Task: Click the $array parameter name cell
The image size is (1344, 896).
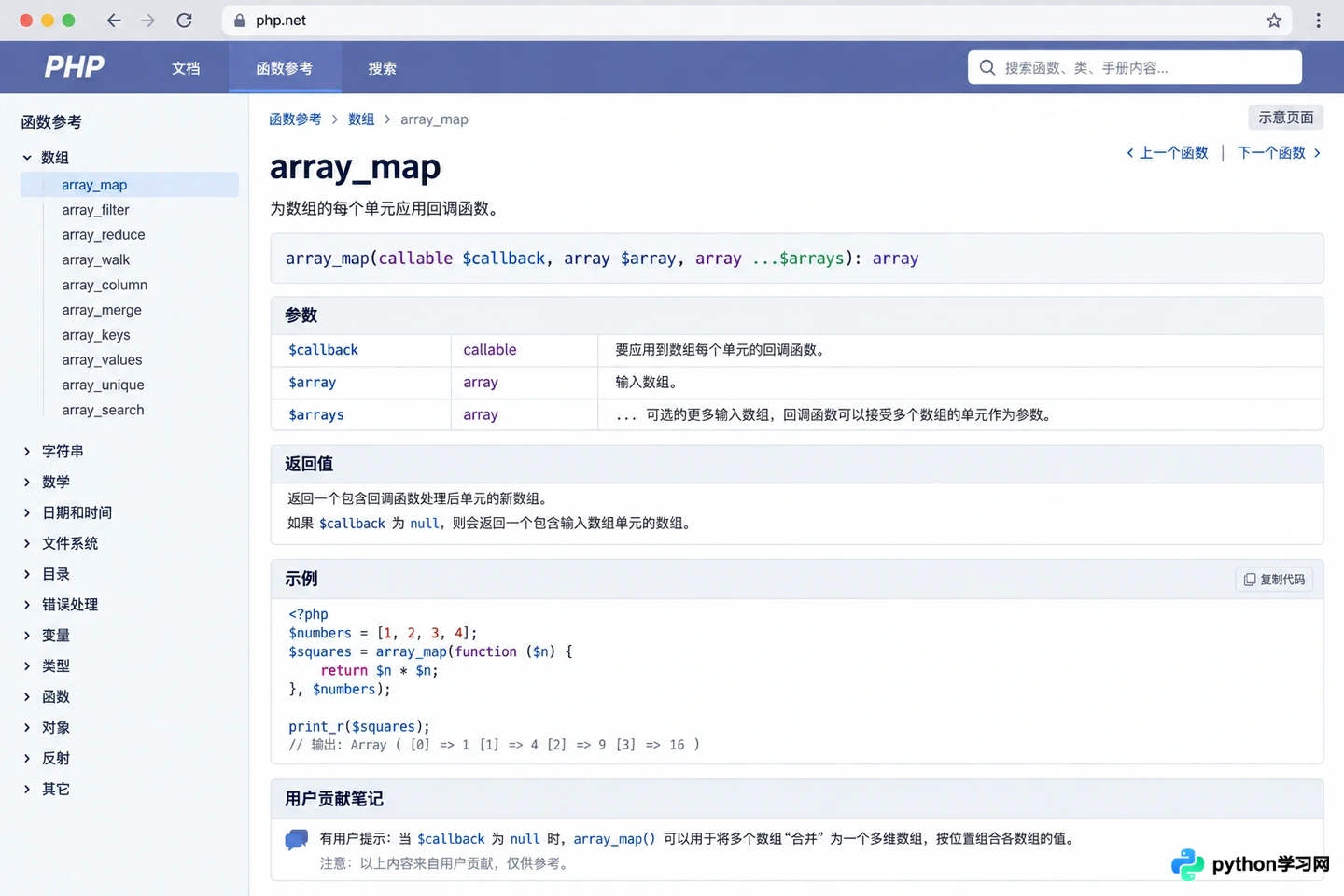Action: click(360, 383)
